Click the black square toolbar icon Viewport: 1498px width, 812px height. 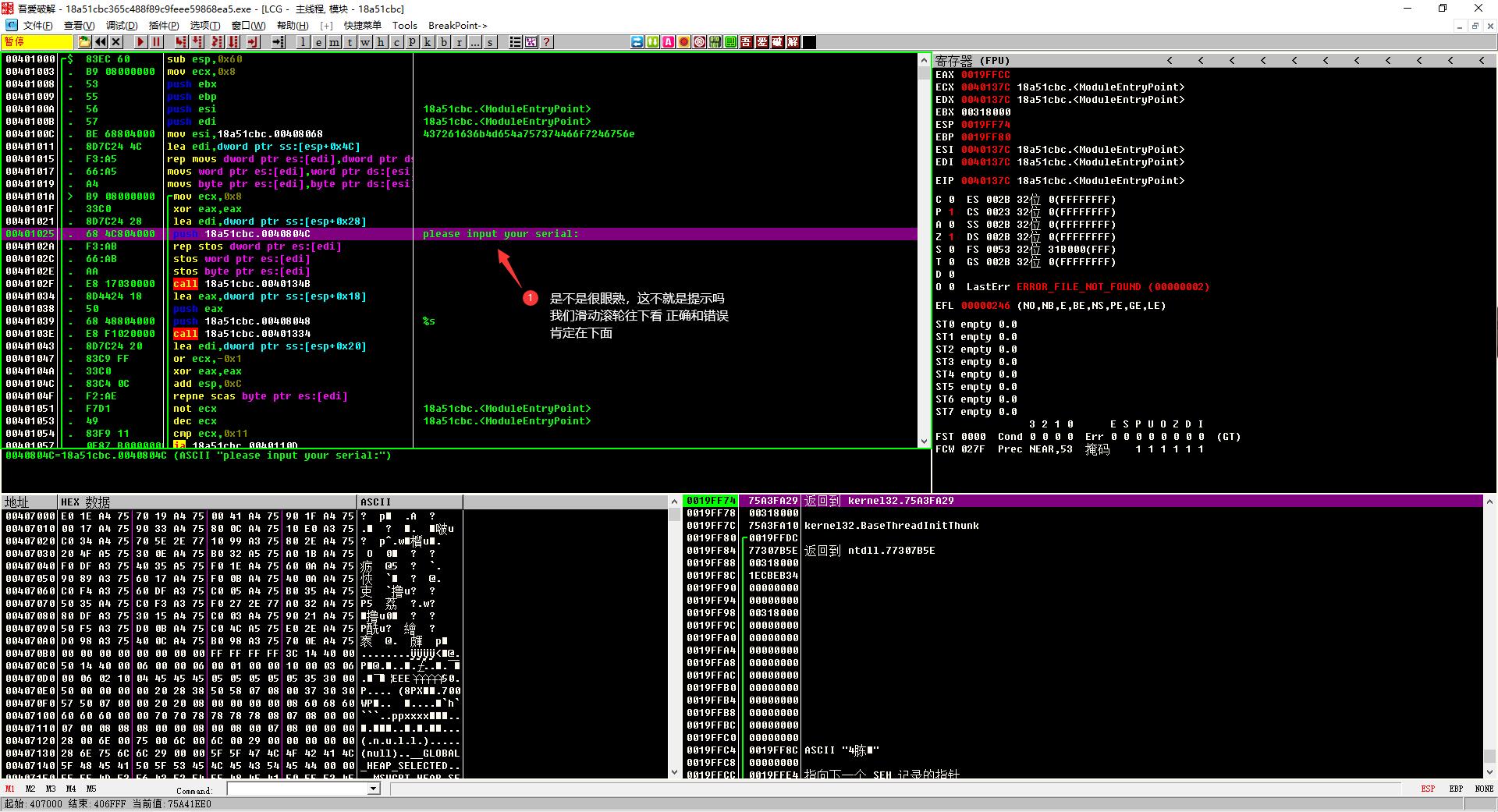[x=809, y=42]
